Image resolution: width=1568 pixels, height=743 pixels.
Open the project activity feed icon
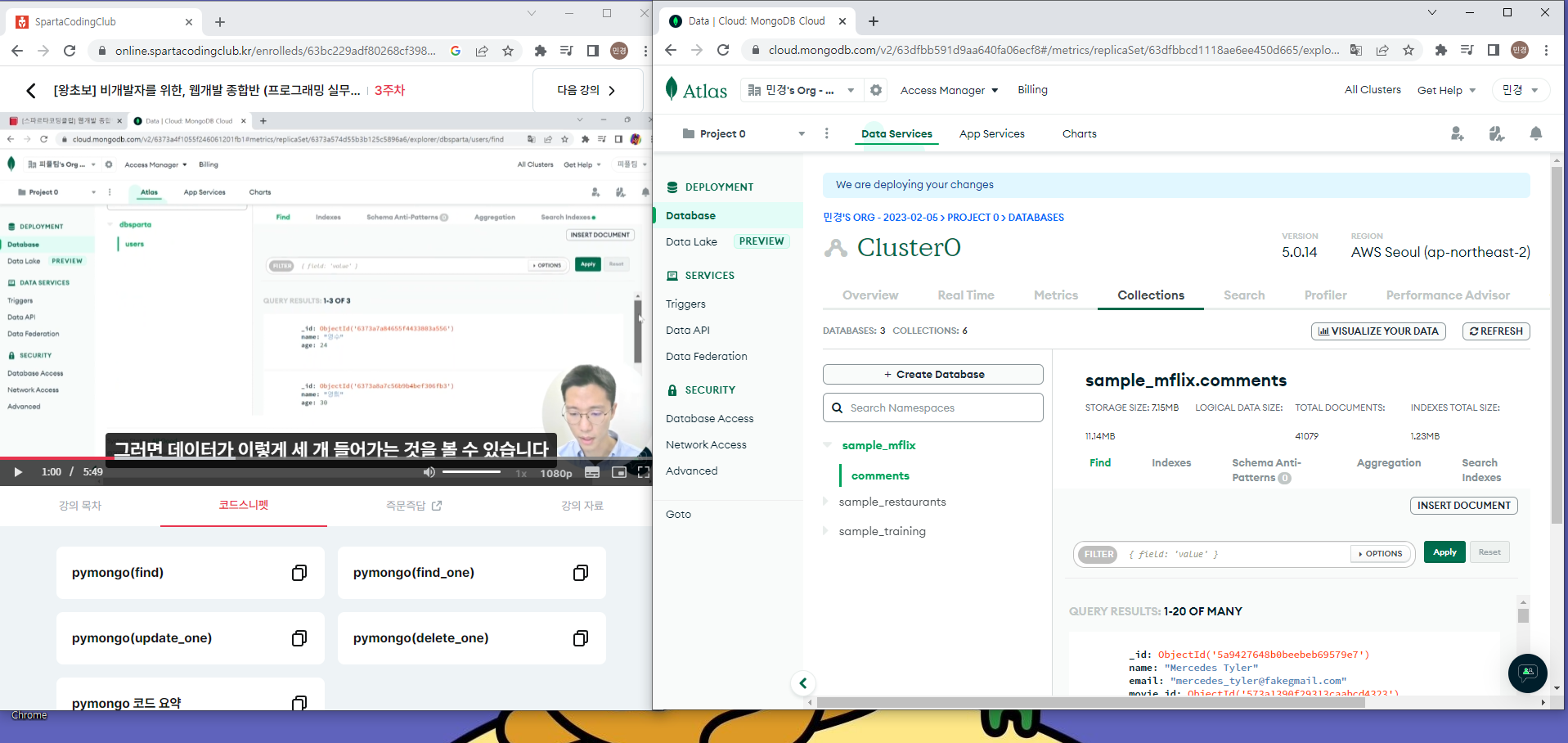(1497, 133)
